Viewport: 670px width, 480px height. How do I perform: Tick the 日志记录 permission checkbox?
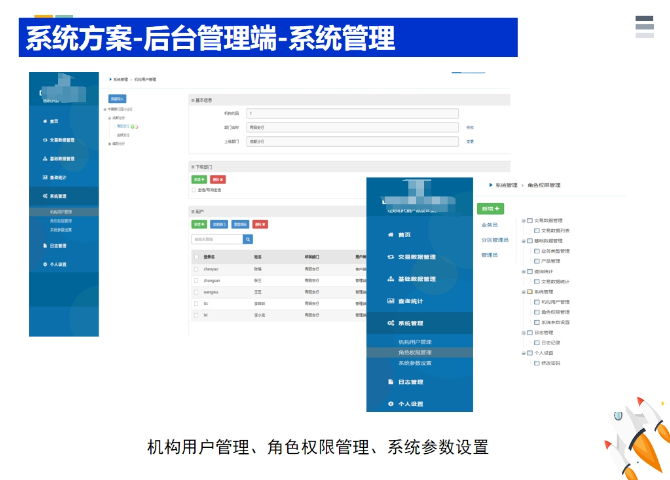(x=537, y=342)
